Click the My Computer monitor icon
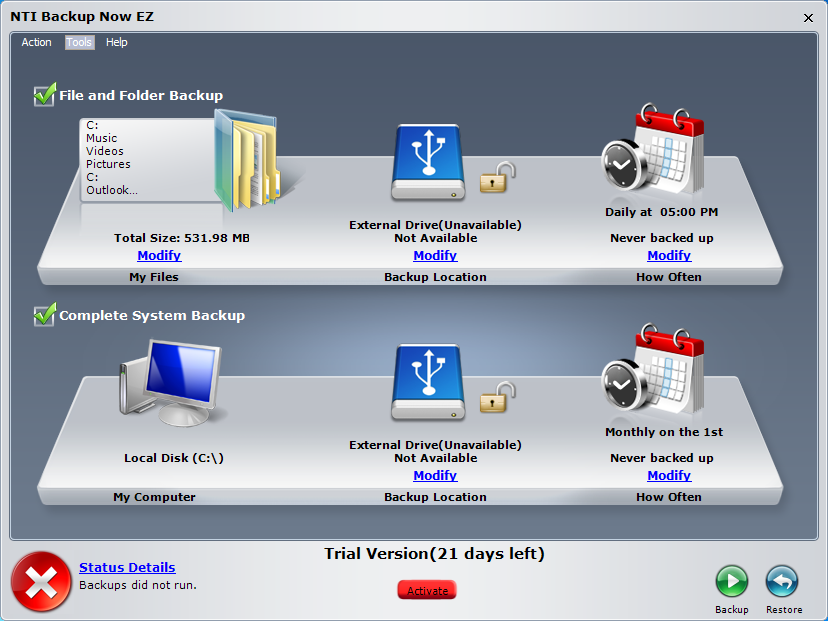This screenshot has height=621, width=828. click(x=171, y=383)
